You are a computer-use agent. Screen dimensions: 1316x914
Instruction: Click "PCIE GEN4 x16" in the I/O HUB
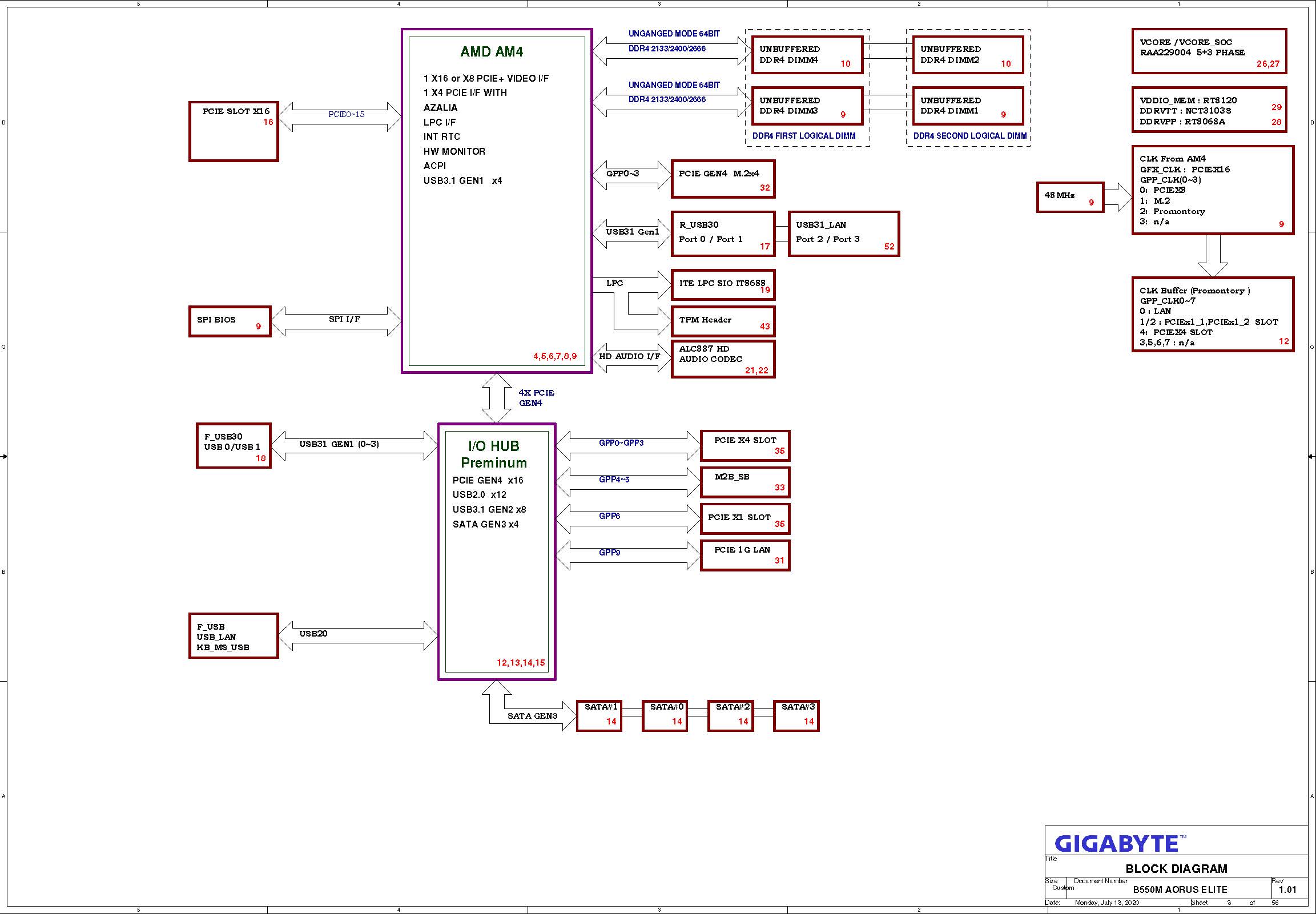pos(488,481)
